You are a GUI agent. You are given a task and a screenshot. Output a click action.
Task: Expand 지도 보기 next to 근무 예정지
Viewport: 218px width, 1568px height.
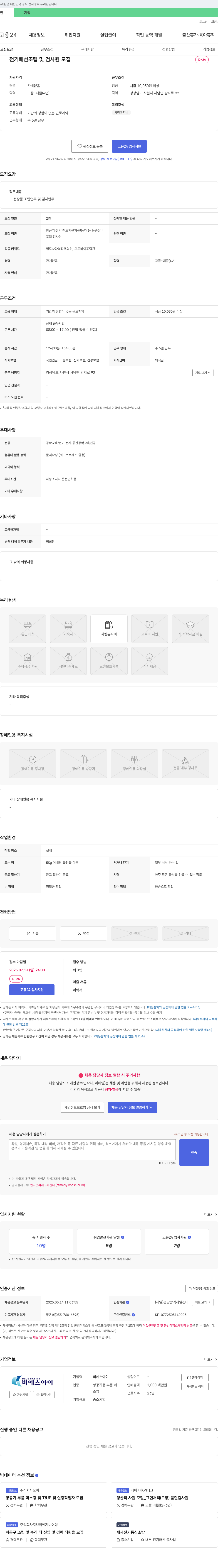pos(203,372)
